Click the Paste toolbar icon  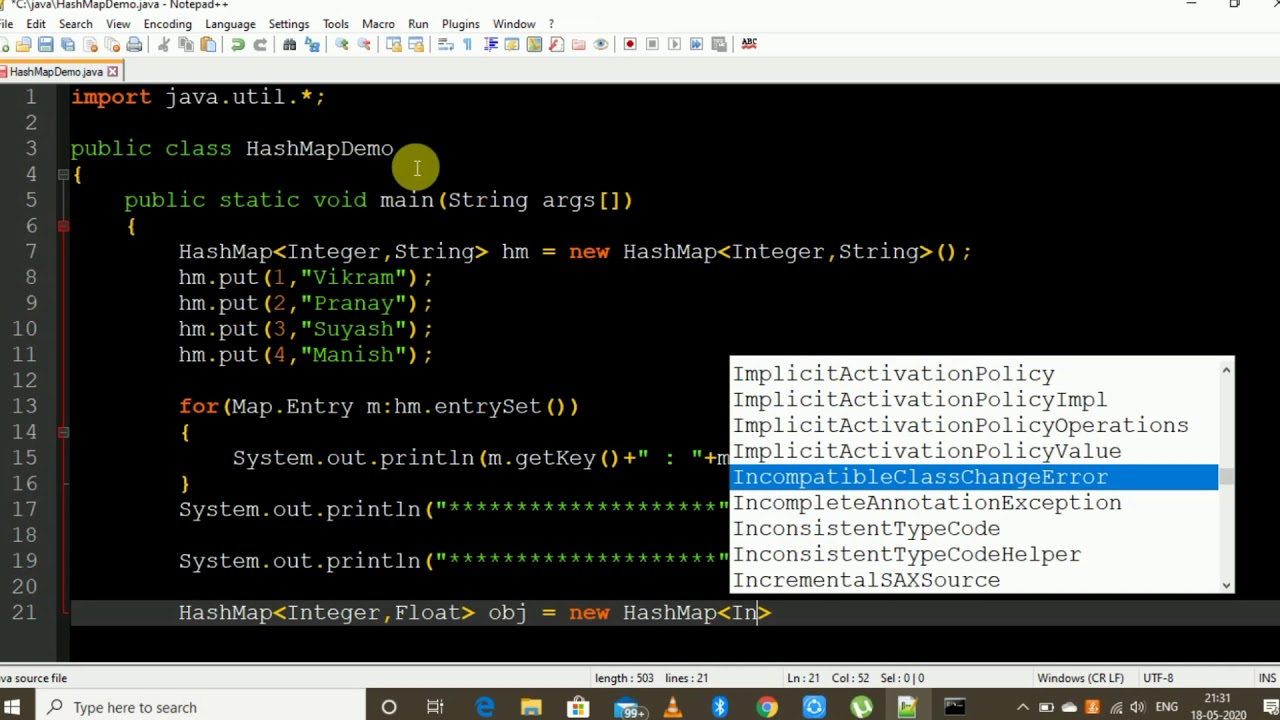click(208, 44)
